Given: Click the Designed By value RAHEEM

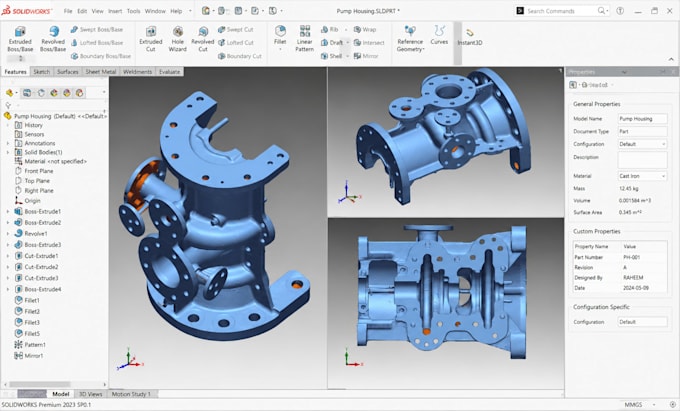Looking at the screenshot, I should coord(633,277).
